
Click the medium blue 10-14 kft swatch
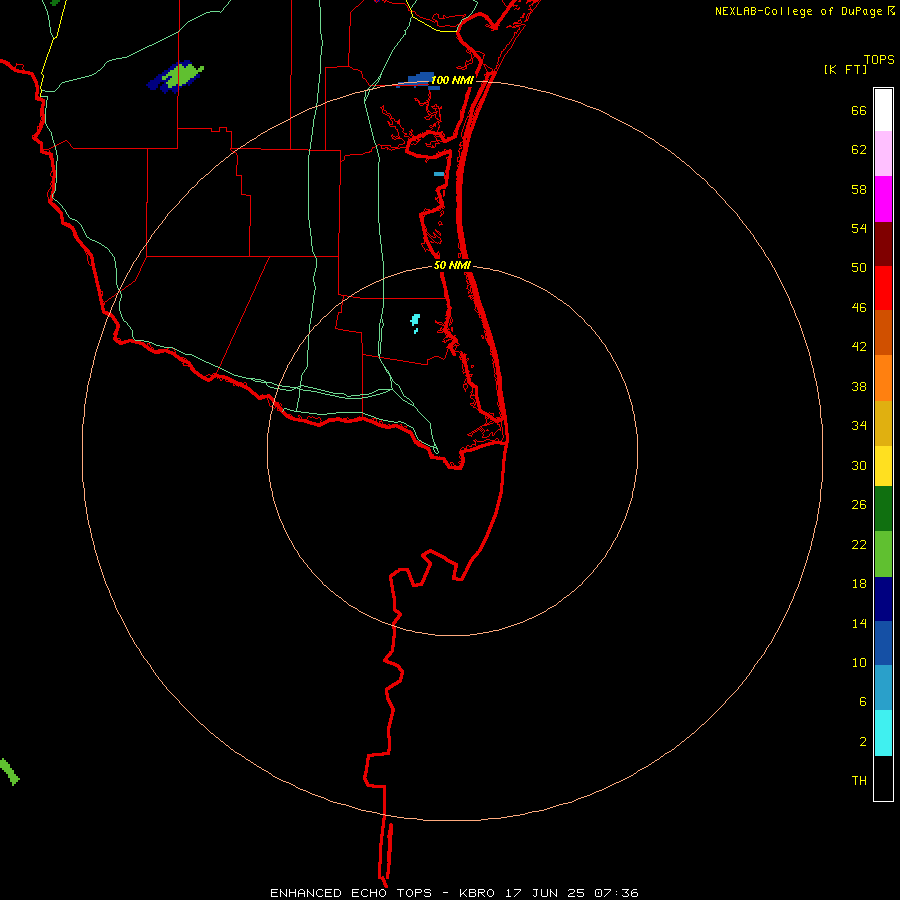pos(883,643)
